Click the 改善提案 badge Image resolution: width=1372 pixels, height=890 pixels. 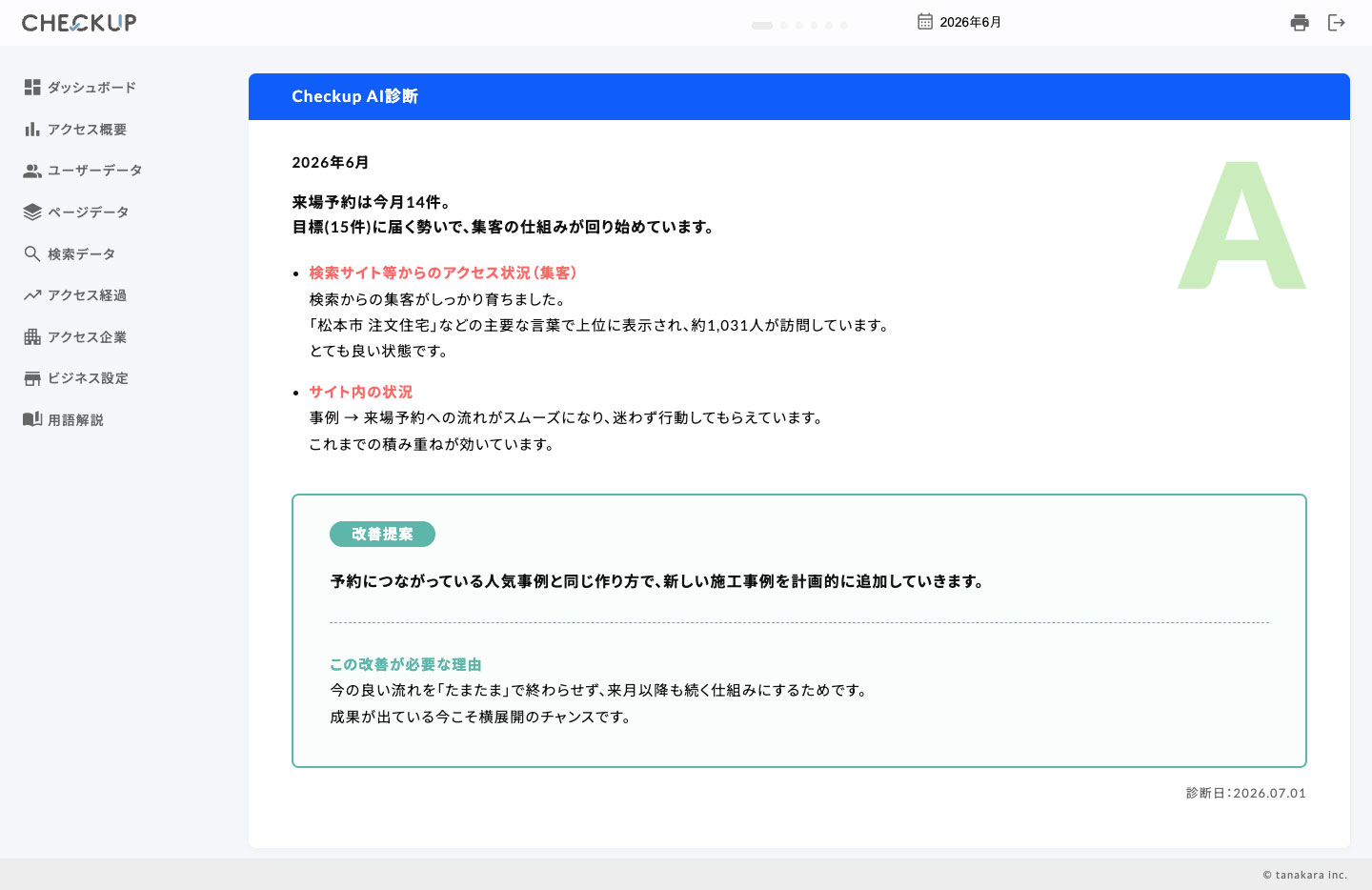pyautogui.click(x=382, y=535)
